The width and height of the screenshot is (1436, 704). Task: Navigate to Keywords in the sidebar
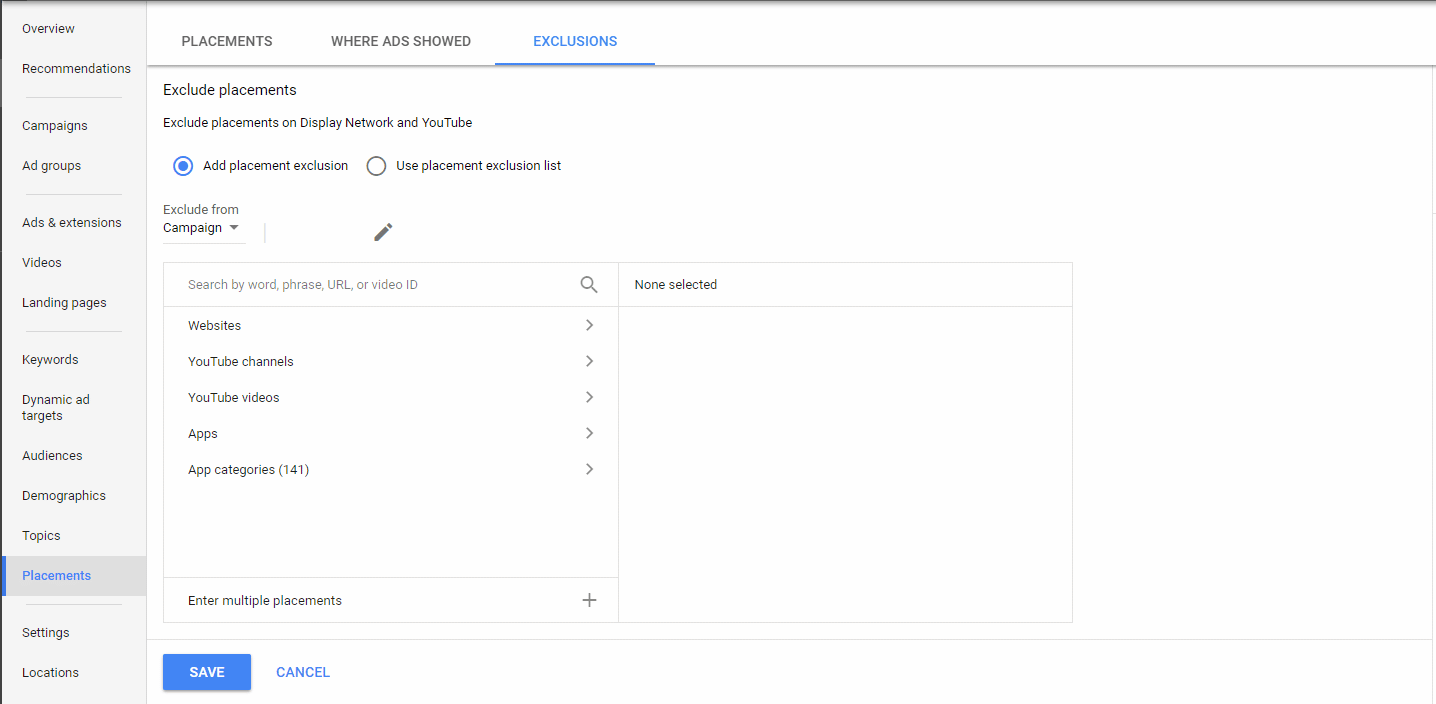click(50, 359)
